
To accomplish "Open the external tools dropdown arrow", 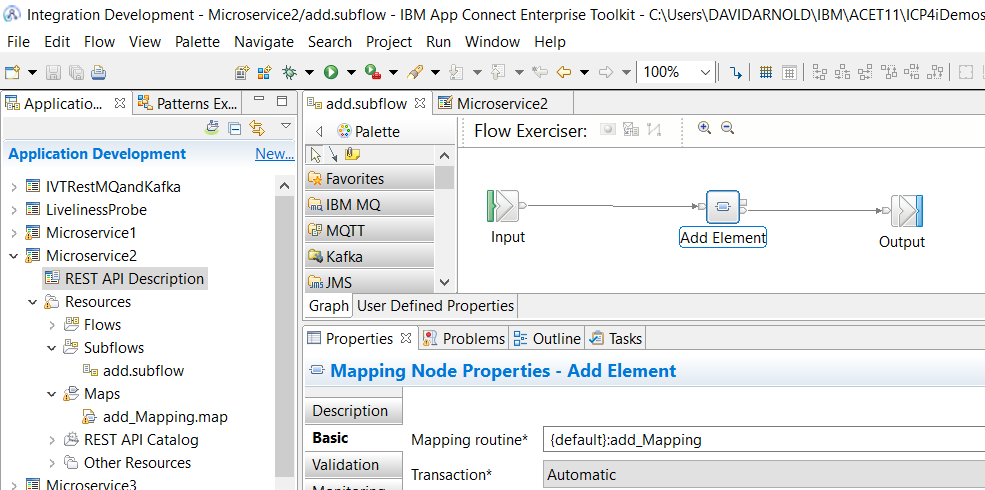I will 393,72.
